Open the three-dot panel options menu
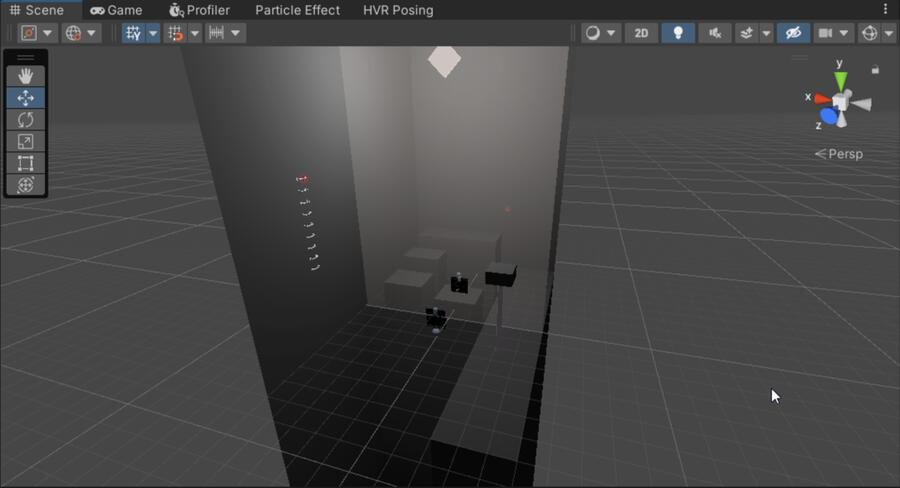The width and height of the screenshot is (900, 488). (885, 9)
